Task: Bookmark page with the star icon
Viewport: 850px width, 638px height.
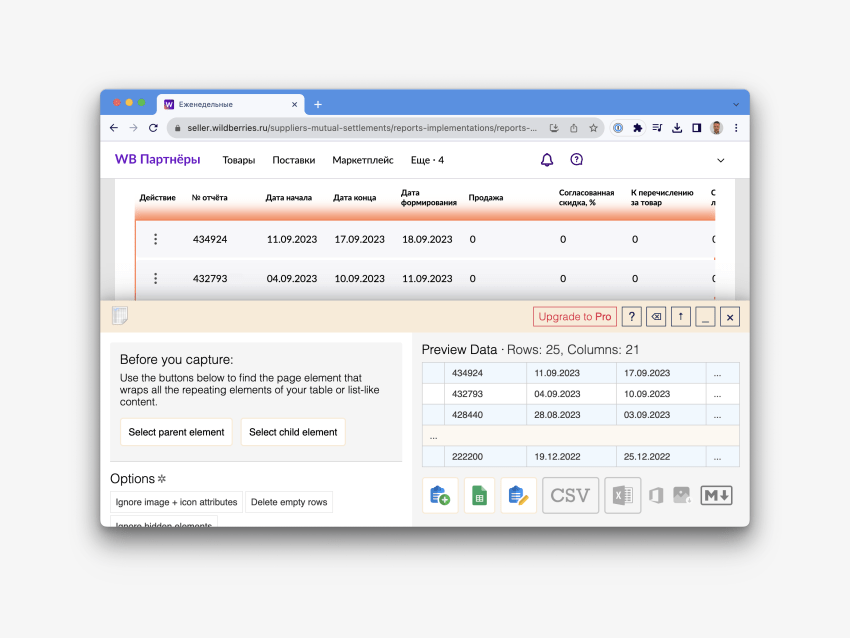Action: [x=594, y=128]
